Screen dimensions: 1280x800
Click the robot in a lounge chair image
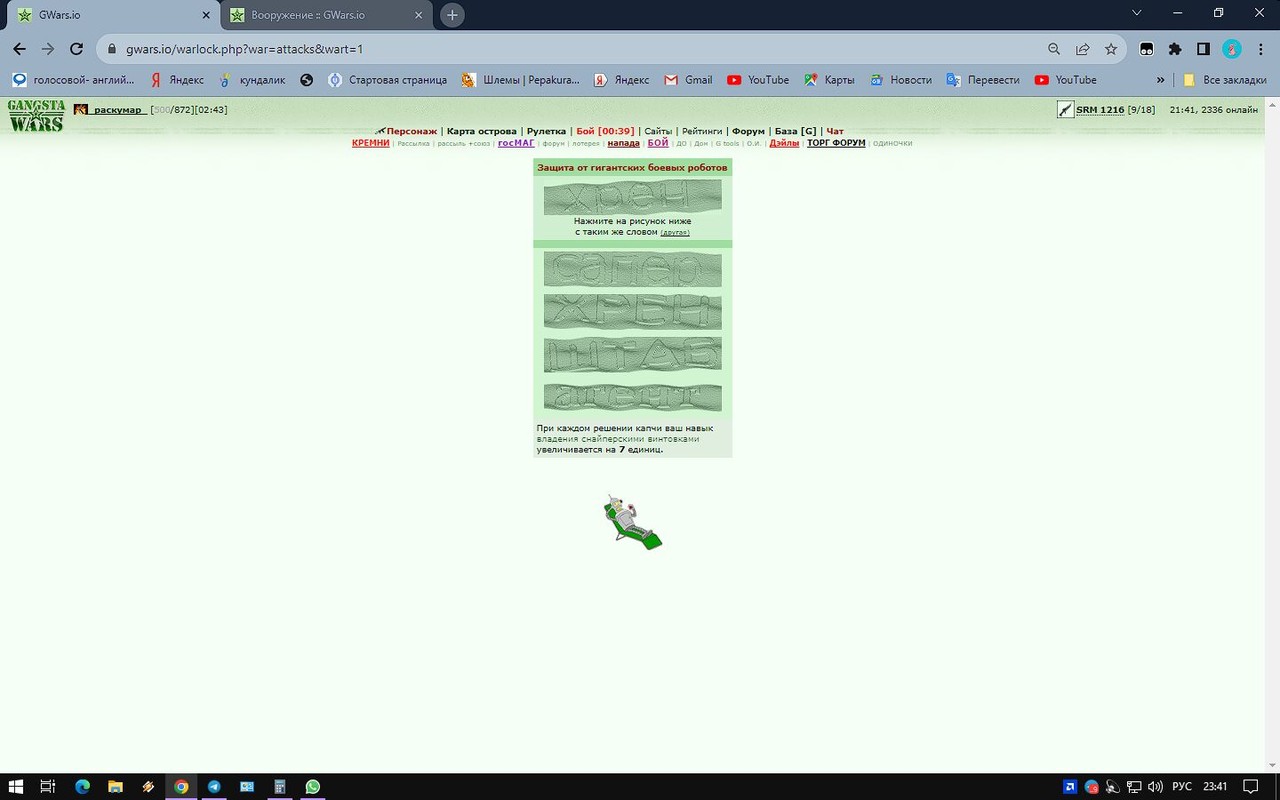pos(632,522)
